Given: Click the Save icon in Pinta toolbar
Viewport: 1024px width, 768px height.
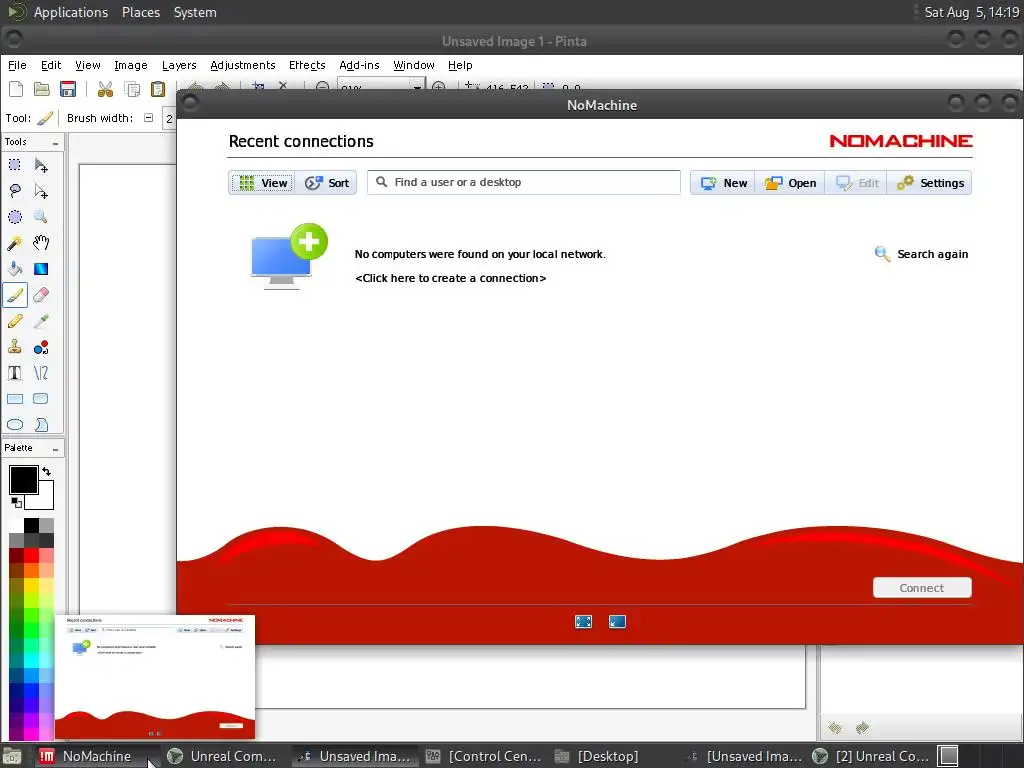Looking at the screenshot, I should pyautogui.click(x=68, y=89).
